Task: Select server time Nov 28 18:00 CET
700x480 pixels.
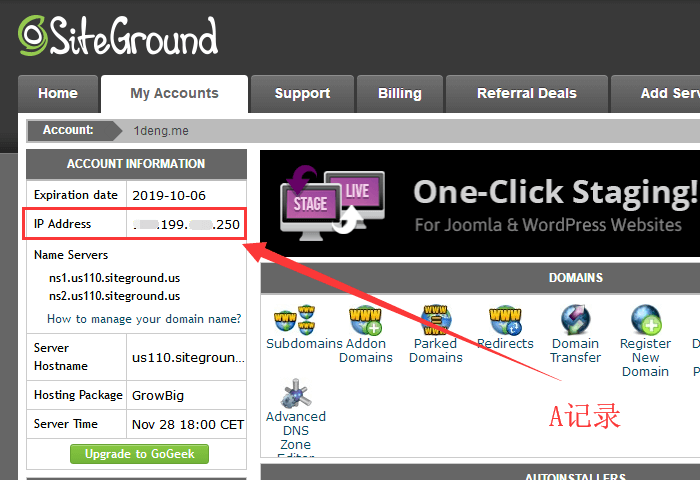Action: [188, 424]
